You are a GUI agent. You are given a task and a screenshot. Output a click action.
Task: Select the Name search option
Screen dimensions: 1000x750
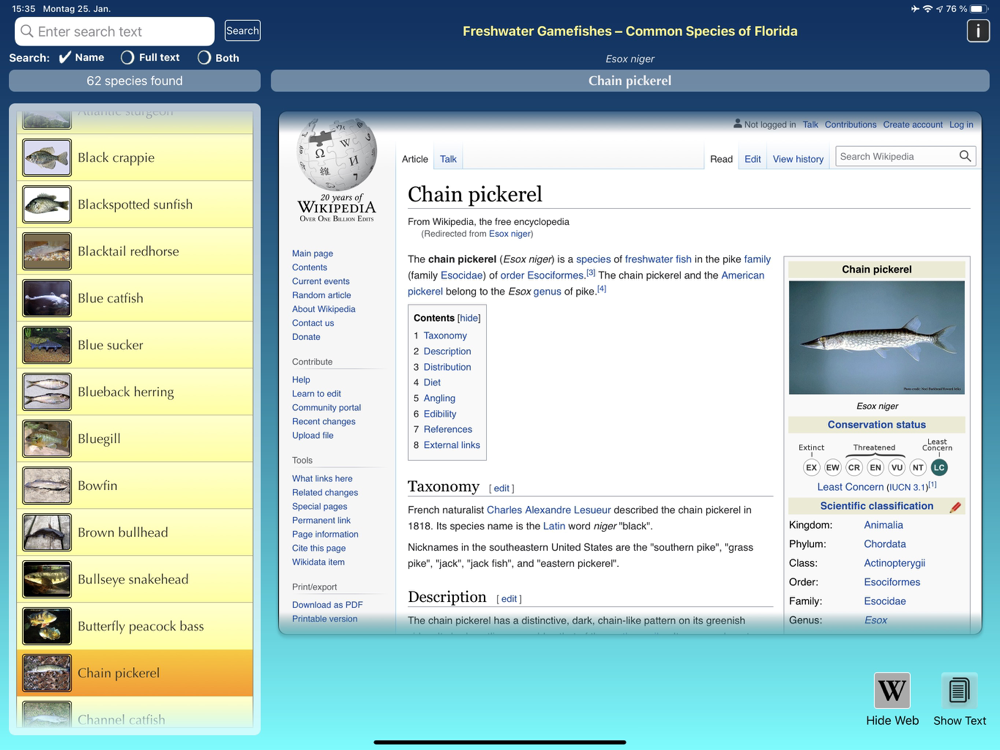click(82, 57)
